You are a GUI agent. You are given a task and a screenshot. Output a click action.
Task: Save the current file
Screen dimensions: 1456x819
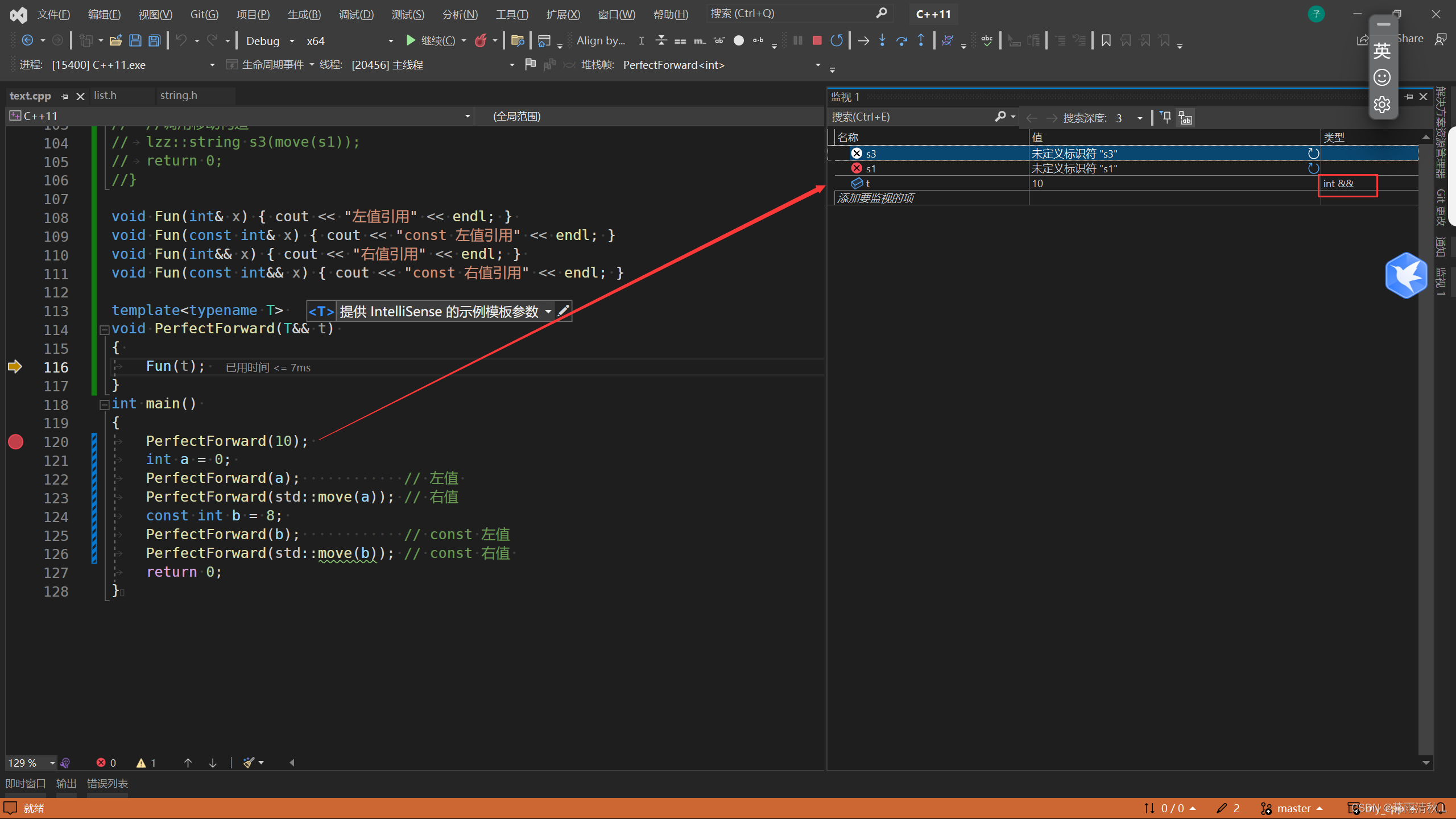pos(135,40)
